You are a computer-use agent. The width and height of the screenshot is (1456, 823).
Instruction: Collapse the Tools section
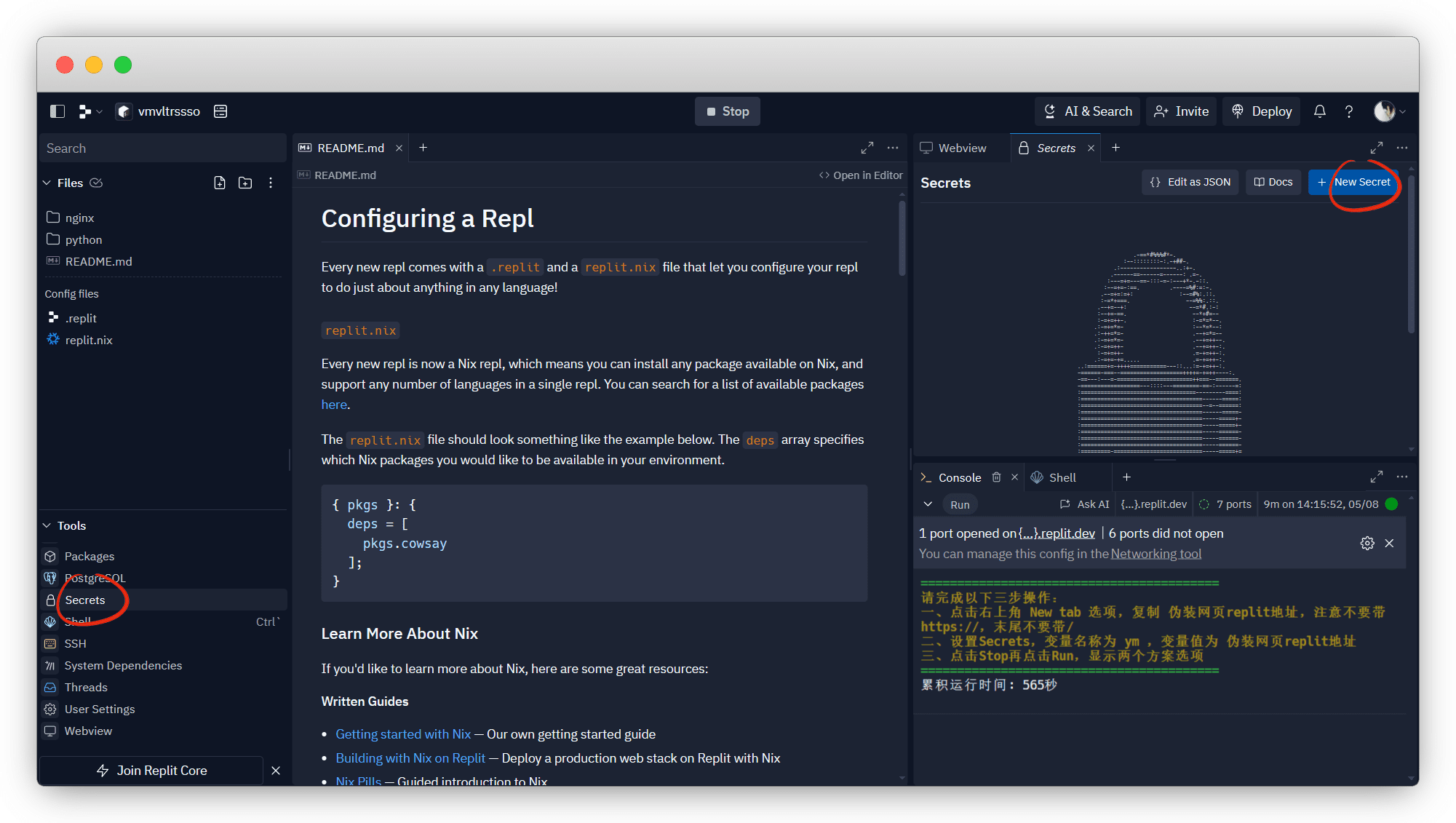pos(47,525)
